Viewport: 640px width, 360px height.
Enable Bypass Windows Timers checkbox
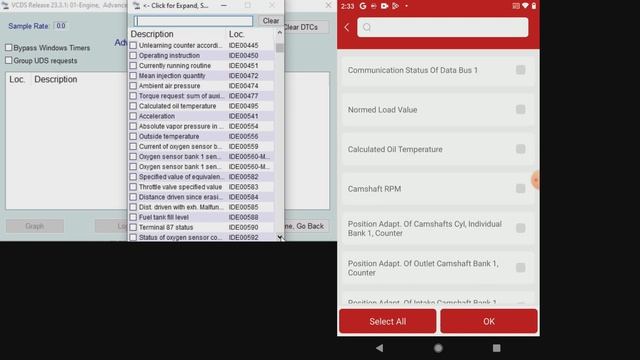click(x=9, y=48)
